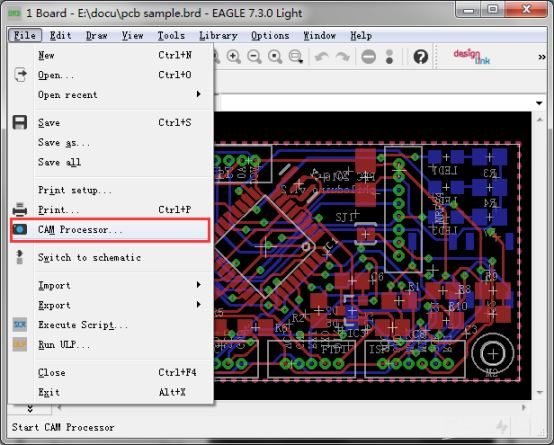The image size is (554, 445).
Task: Click vertical scrollbar up arrow
Action: pos(540,120)
